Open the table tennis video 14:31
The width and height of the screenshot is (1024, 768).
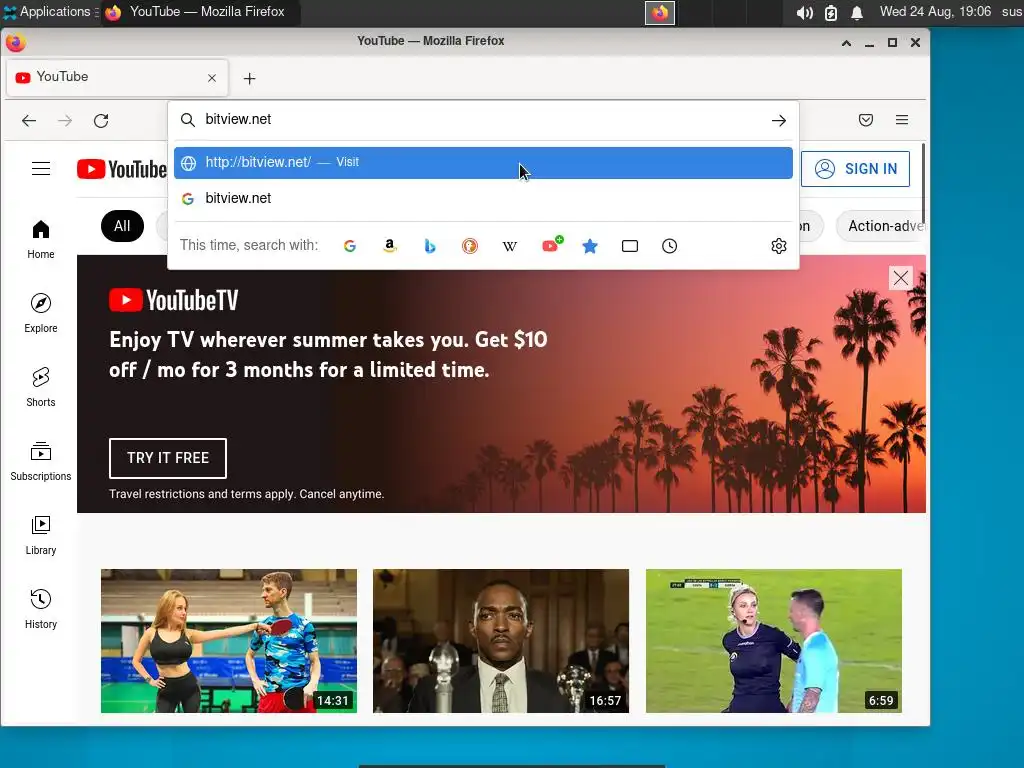[229, 641]
